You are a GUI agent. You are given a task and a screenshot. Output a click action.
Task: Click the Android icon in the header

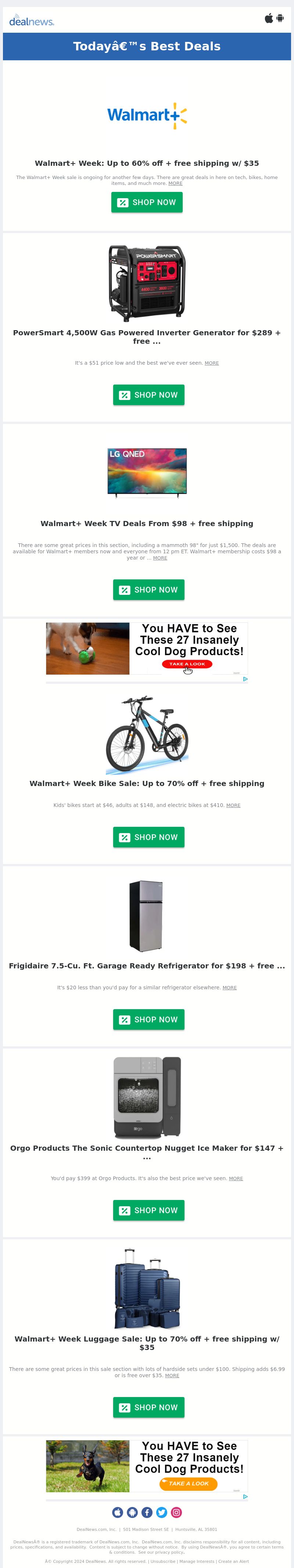[280, 18]
